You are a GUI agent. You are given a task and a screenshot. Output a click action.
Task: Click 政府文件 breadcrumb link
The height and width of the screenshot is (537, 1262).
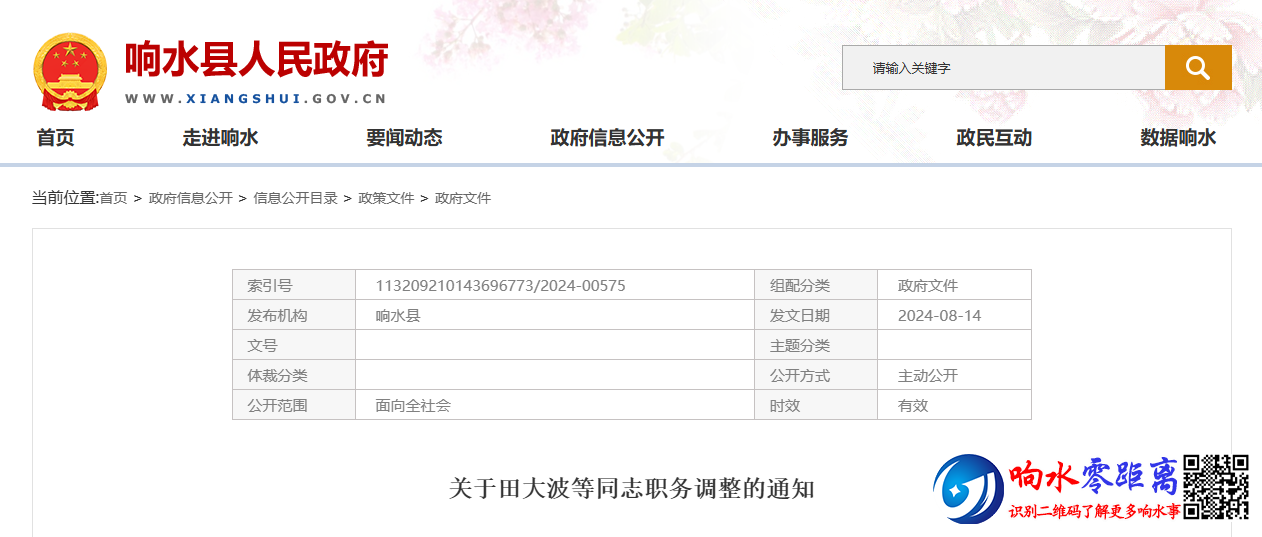[x=463, y=198]
